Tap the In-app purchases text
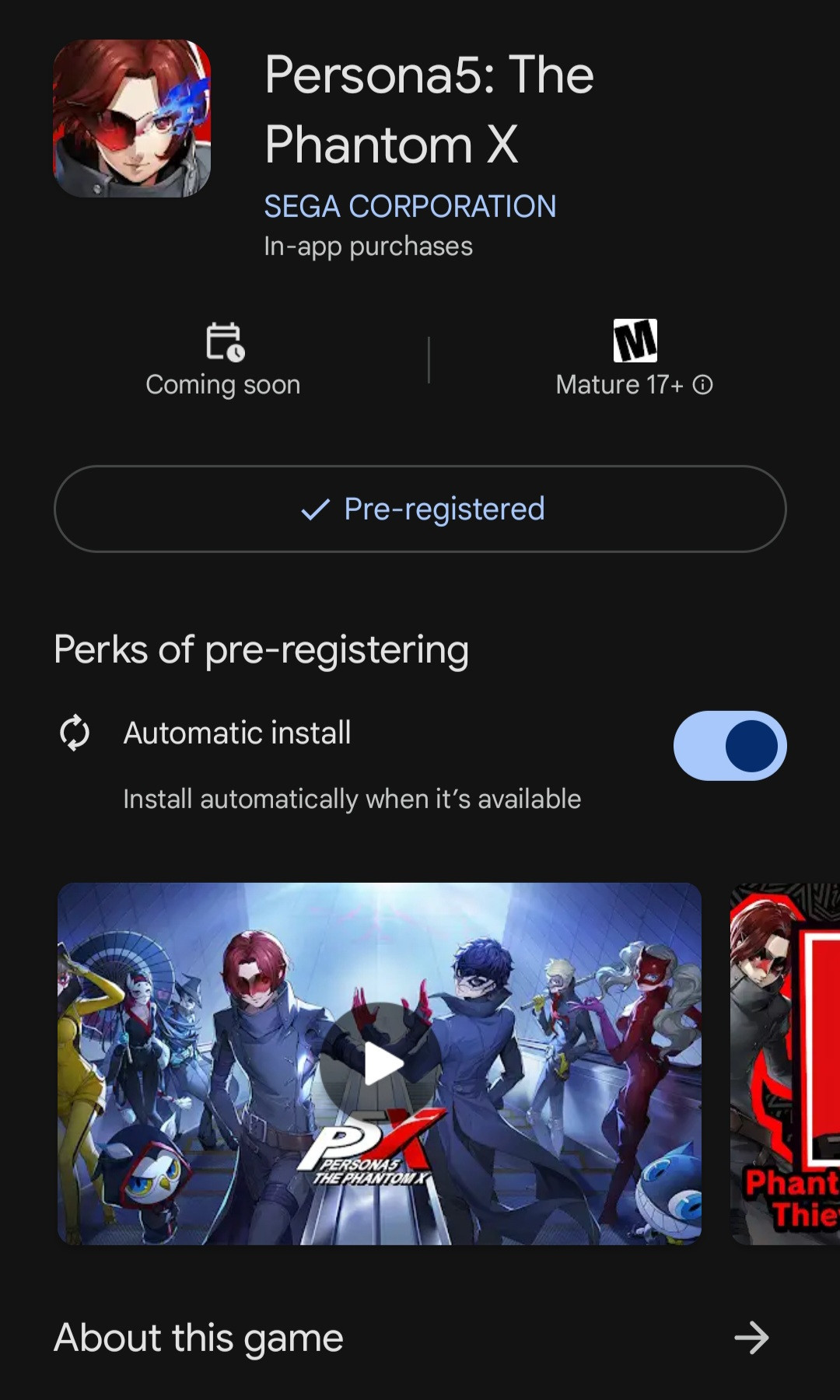The image size is (840, 1400). pos(368,247)
